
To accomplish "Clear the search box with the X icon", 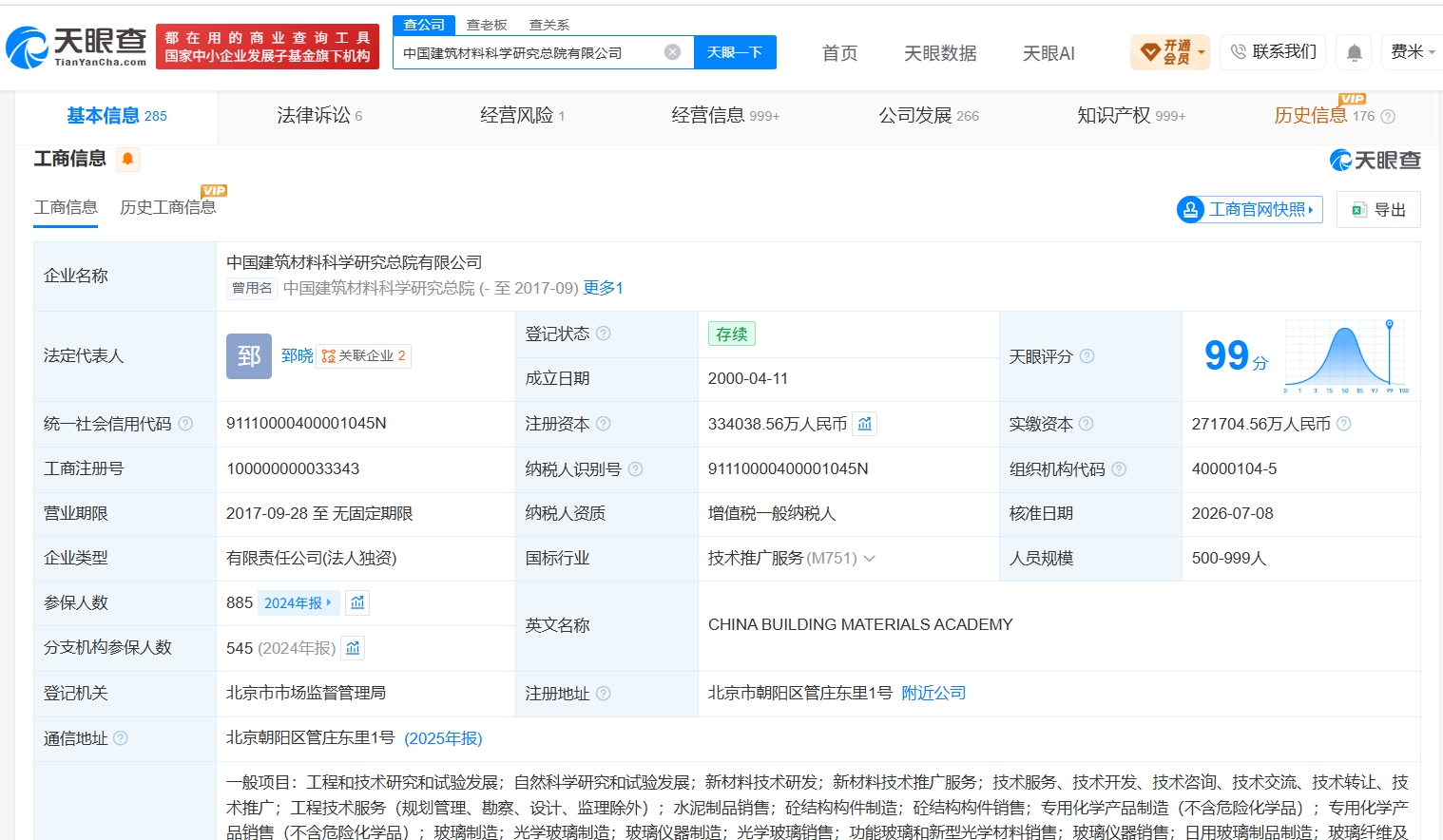I will (672, 52).
